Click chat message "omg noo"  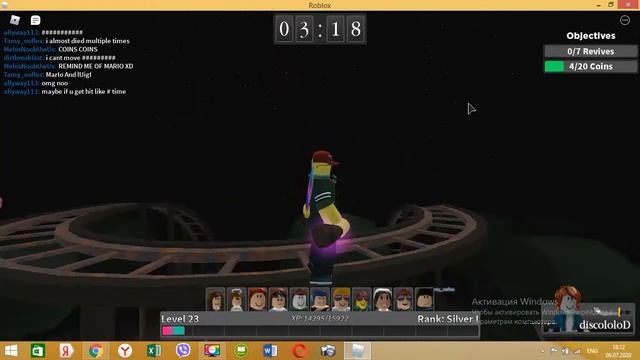click(x=55, y=83)
